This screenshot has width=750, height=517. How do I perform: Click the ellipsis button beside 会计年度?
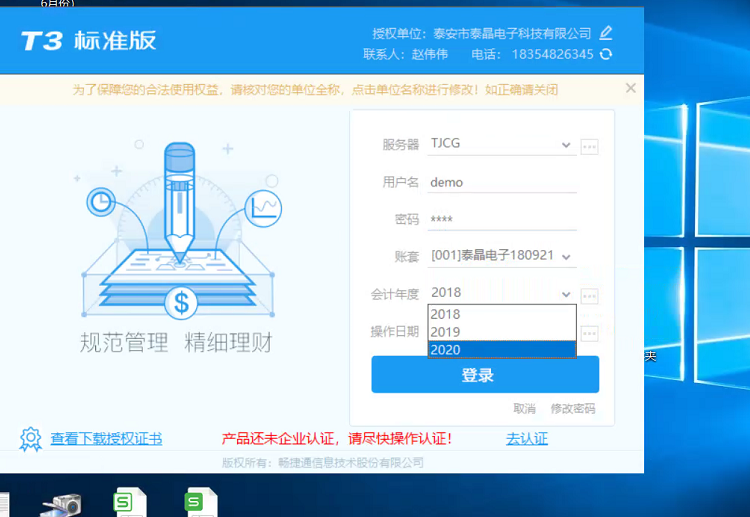click(x=589, y=296)
